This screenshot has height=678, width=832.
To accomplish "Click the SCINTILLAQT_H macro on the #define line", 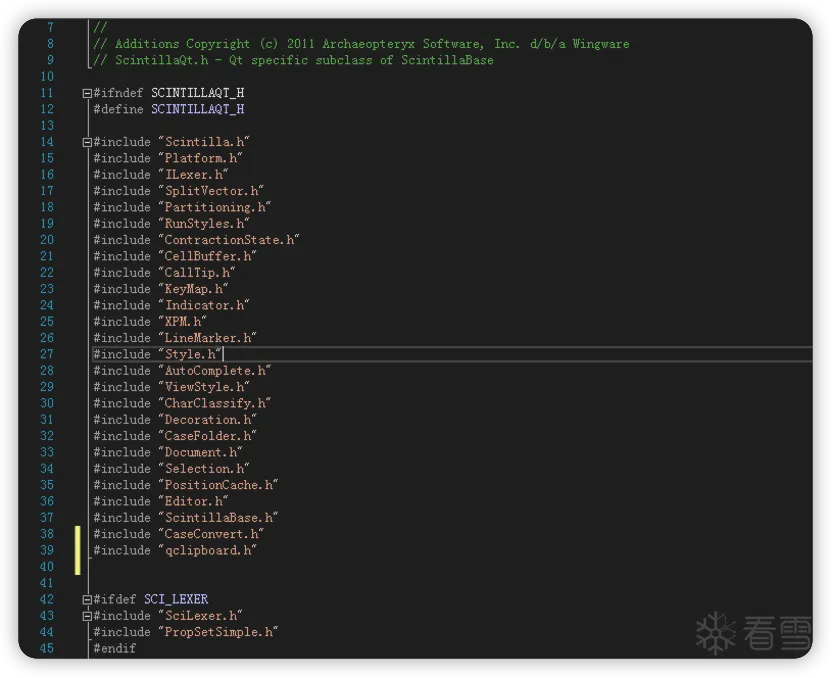I will point(197,109).
